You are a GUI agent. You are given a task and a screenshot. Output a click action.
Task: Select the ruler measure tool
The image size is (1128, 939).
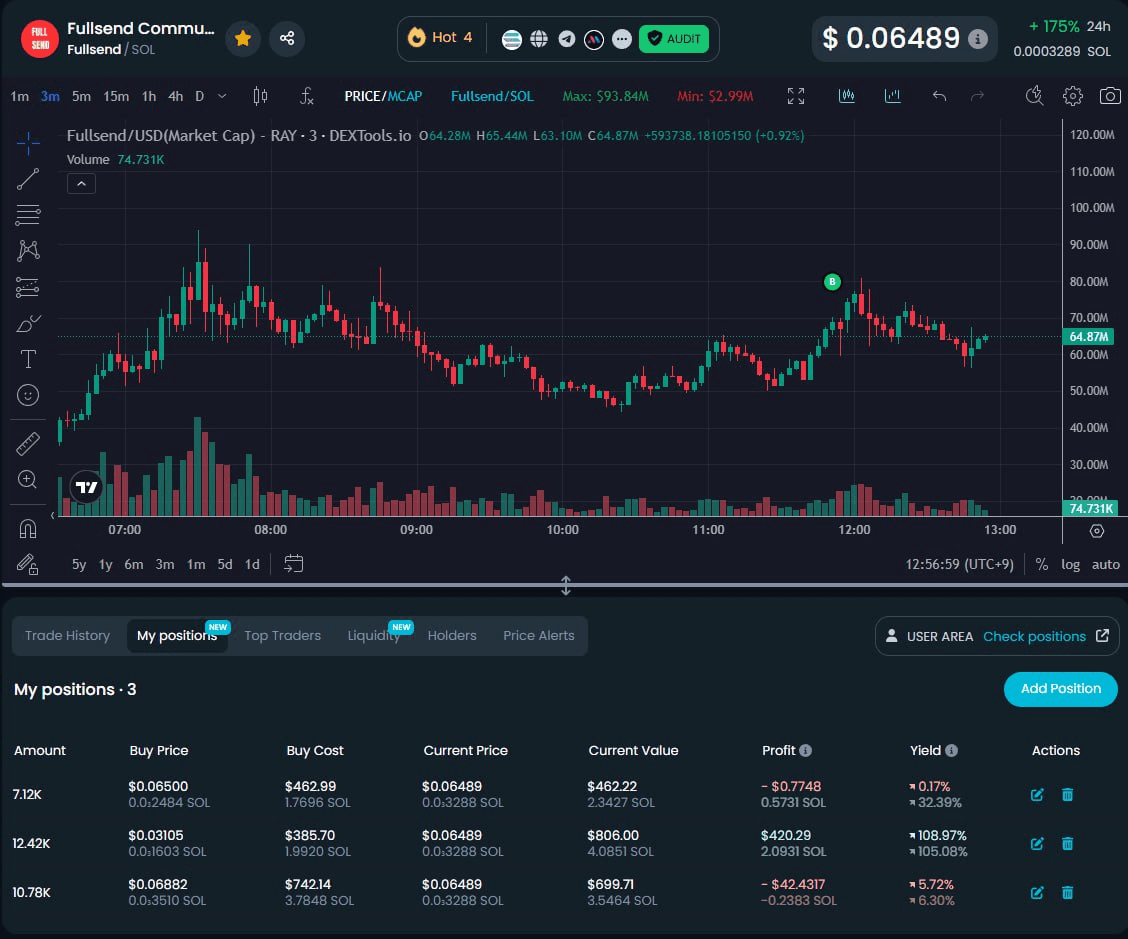pos(28,444)
